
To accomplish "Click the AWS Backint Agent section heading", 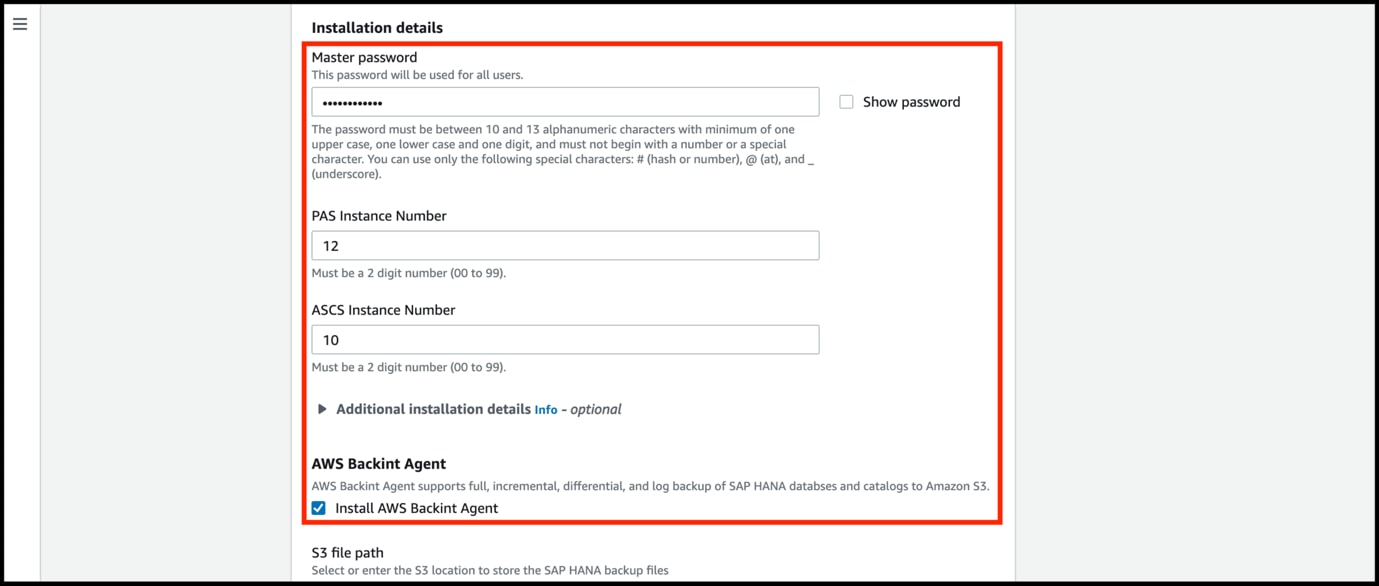I will click(x=379, y=463).
